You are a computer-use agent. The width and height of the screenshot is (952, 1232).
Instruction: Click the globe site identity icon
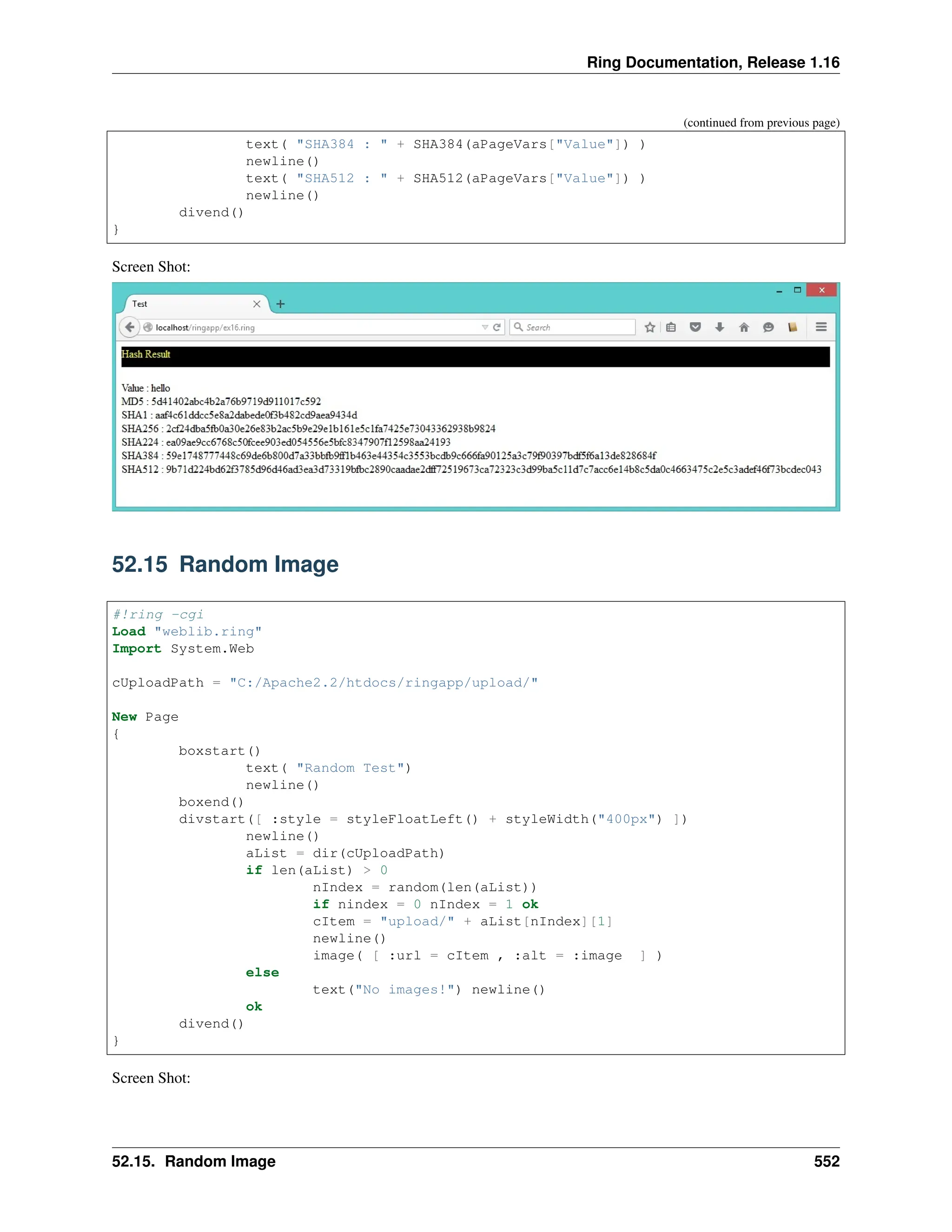click(148, 327)
